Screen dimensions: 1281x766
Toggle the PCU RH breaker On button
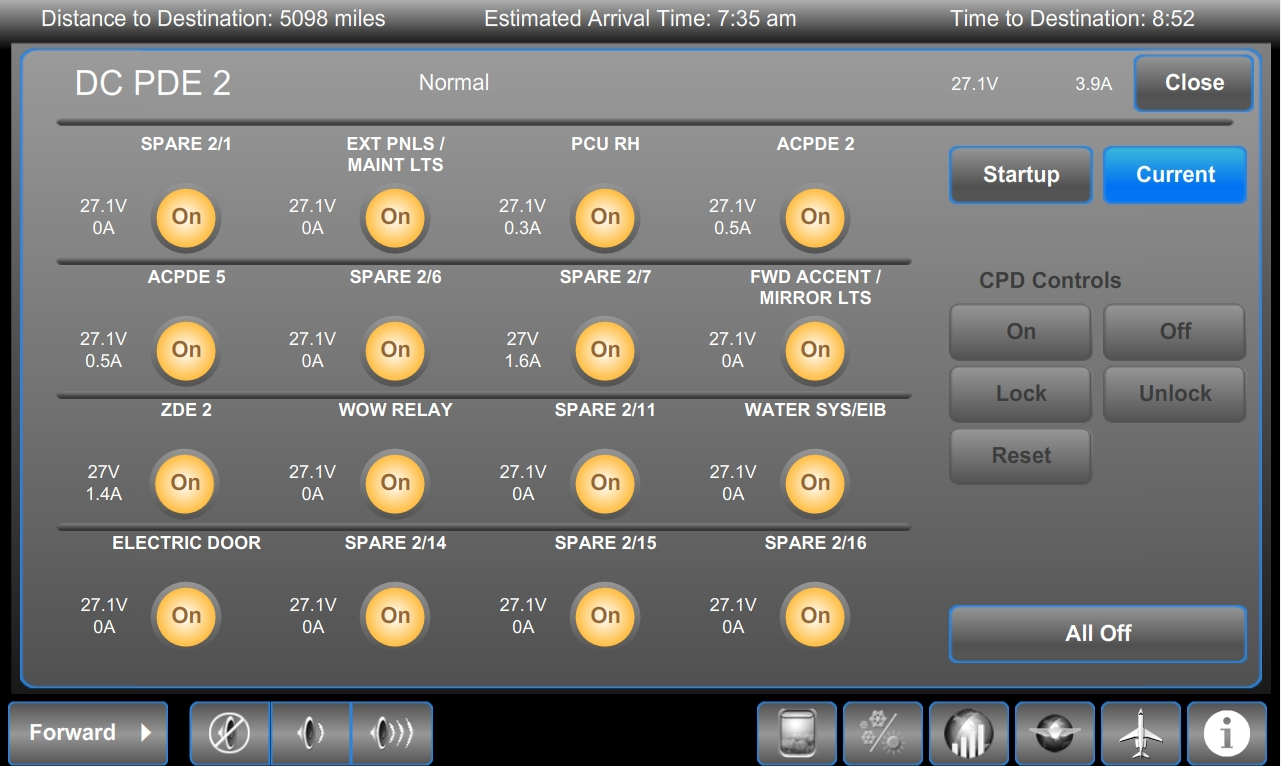click(605, 217)
